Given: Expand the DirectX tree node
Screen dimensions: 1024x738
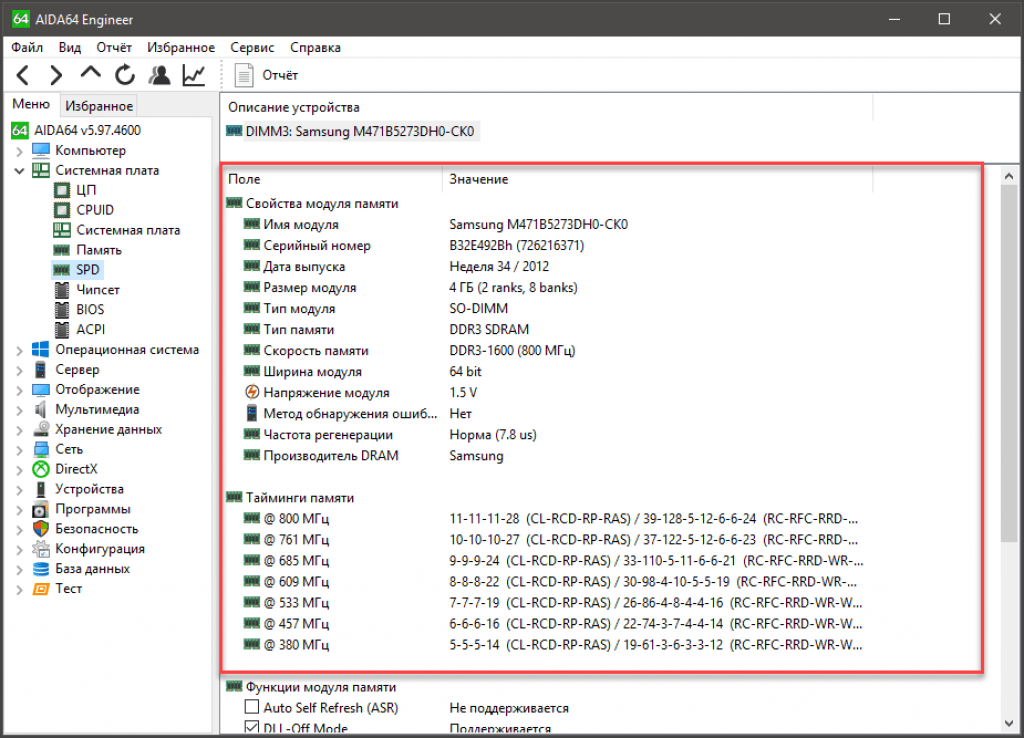Looking at the screenshot, I should [19, 470].
